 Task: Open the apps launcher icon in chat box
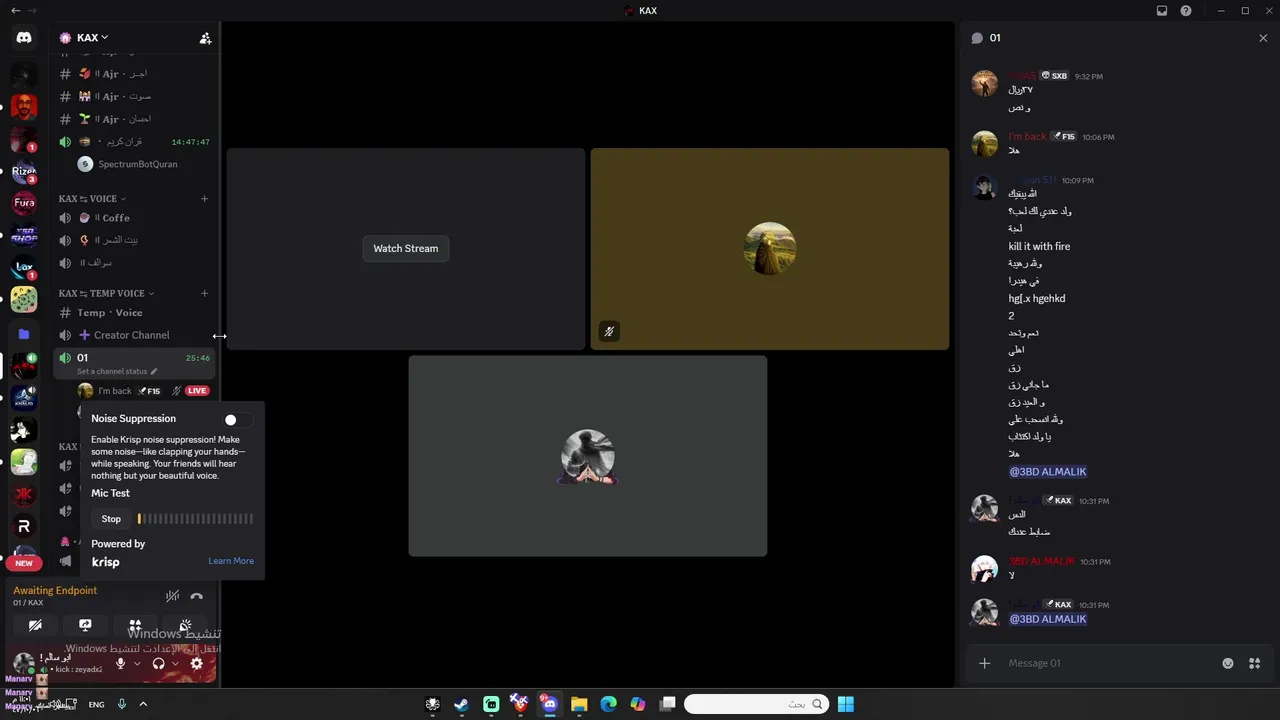tap(1254, 663)
